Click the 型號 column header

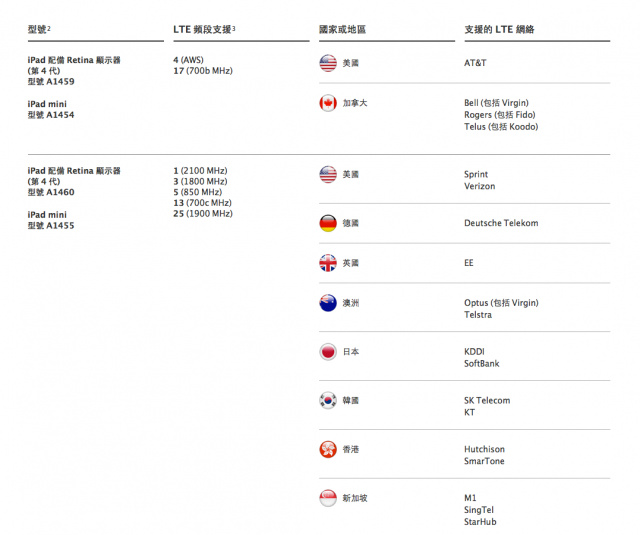point(39,29)
